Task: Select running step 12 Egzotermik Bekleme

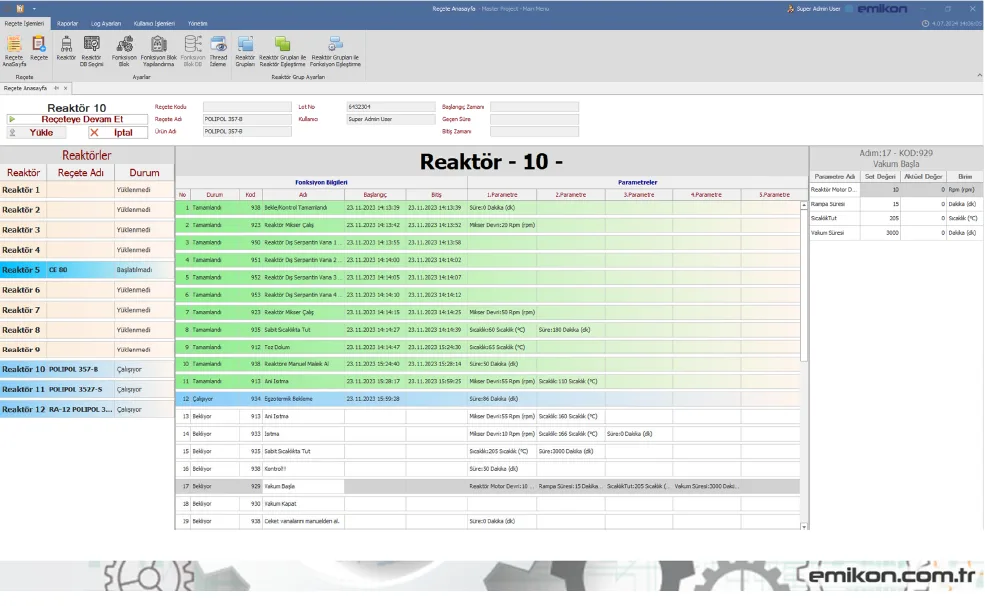Action: click(487, 399)
